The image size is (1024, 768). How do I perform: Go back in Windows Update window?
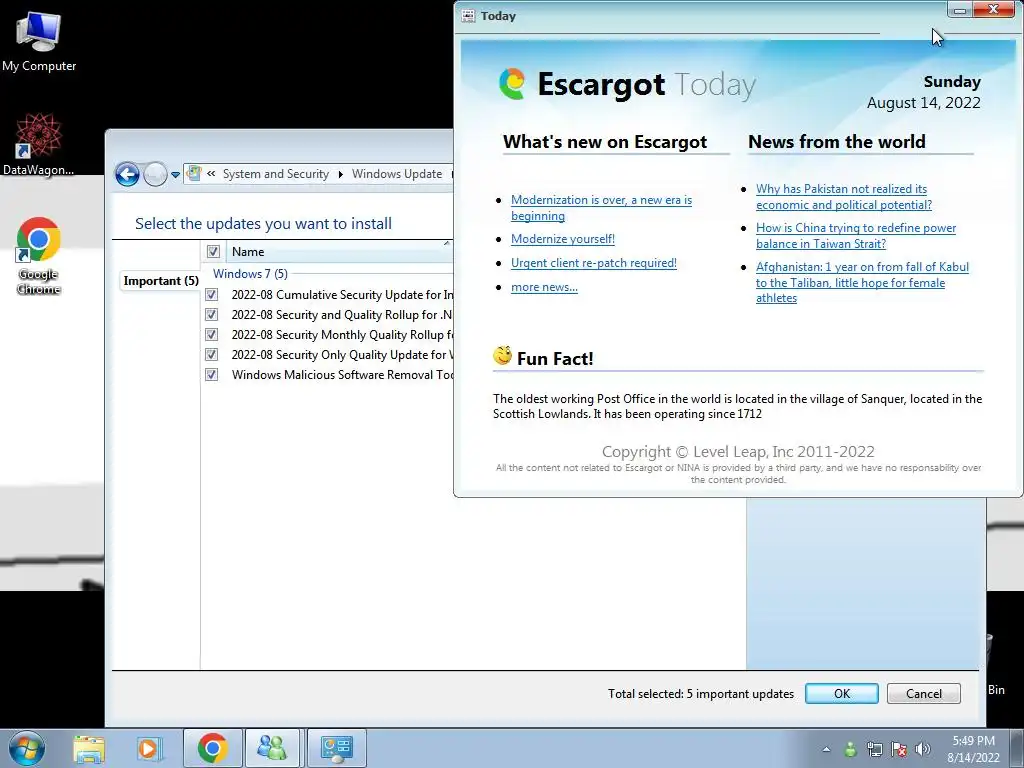click(x=127, y=174)
